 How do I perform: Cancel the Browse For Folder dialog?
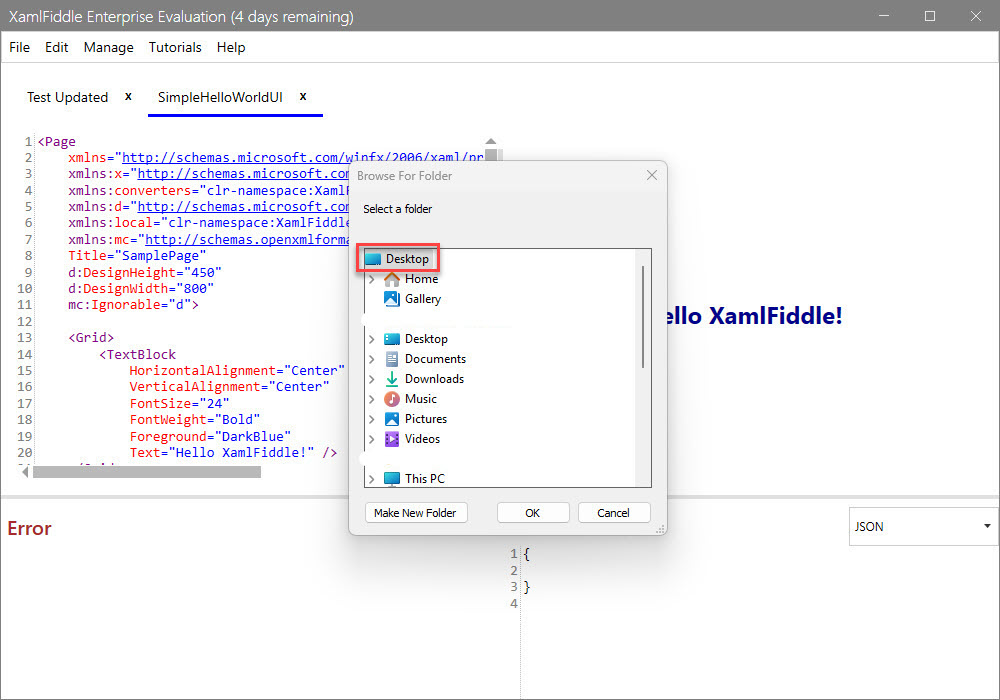click(614, 513)
